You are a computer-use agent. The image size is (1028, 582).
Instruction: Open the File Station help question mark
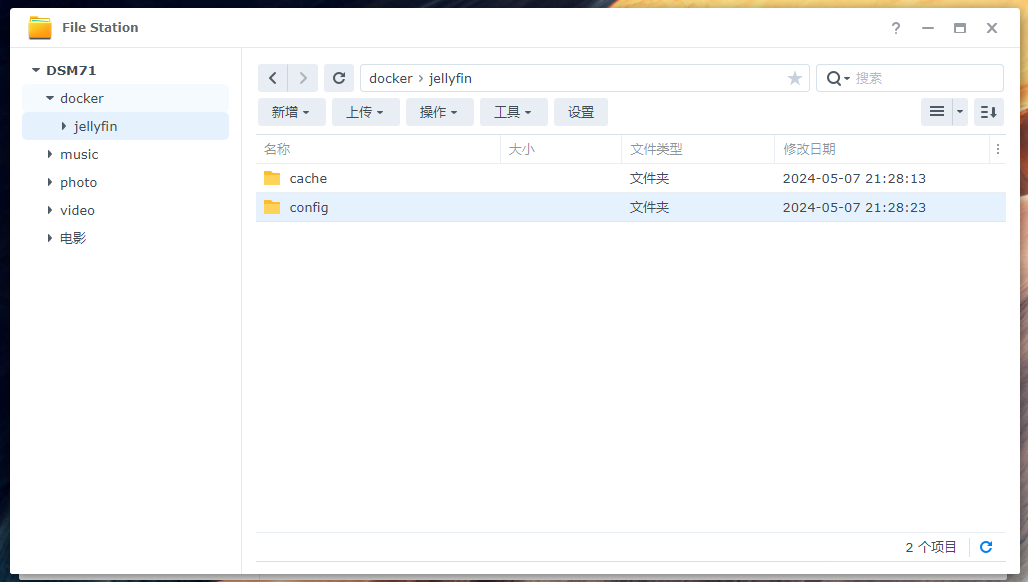[898, 28]
